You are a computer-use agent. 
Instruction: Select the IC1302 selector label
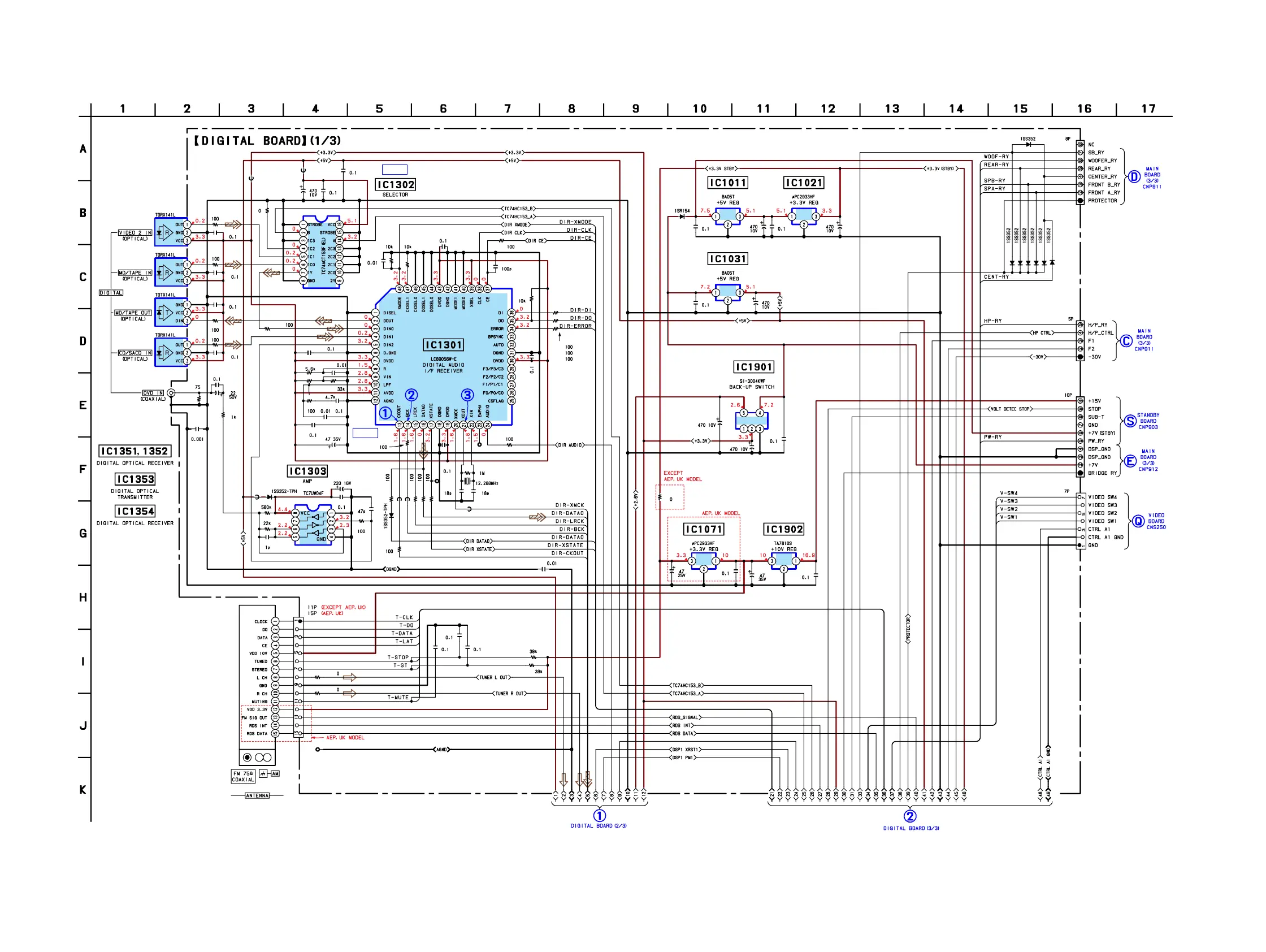click(395, 184)
